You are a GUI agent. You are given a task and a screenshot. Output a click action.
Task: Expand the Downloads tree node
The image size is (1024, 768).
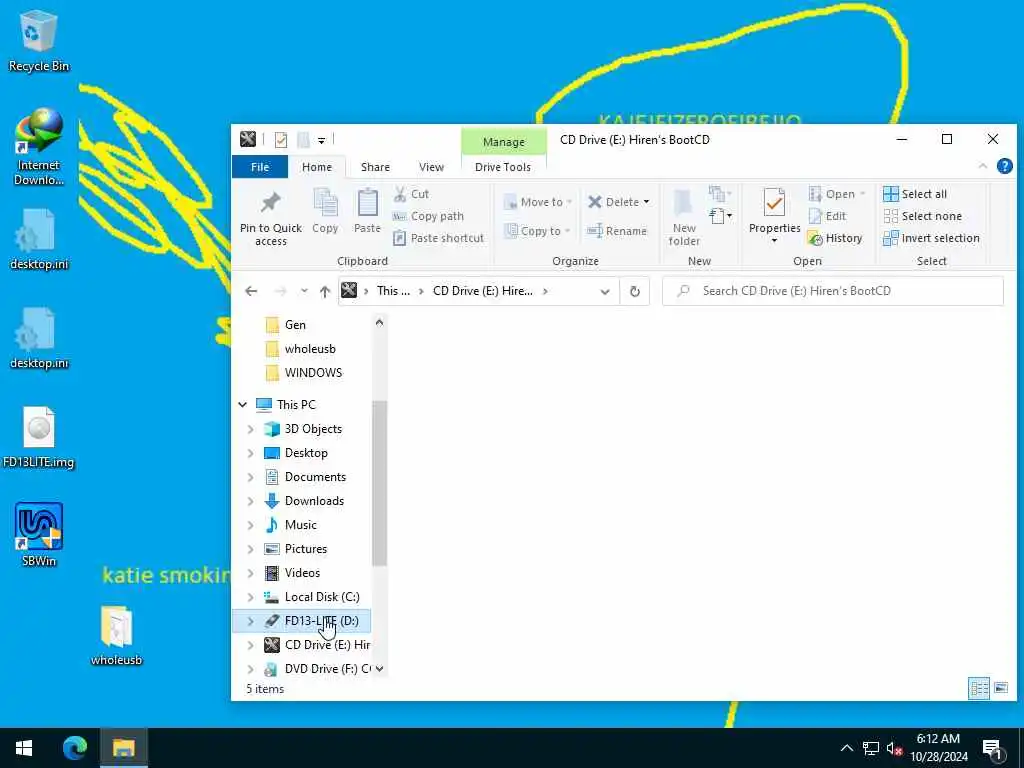click(x=251, y=502)
